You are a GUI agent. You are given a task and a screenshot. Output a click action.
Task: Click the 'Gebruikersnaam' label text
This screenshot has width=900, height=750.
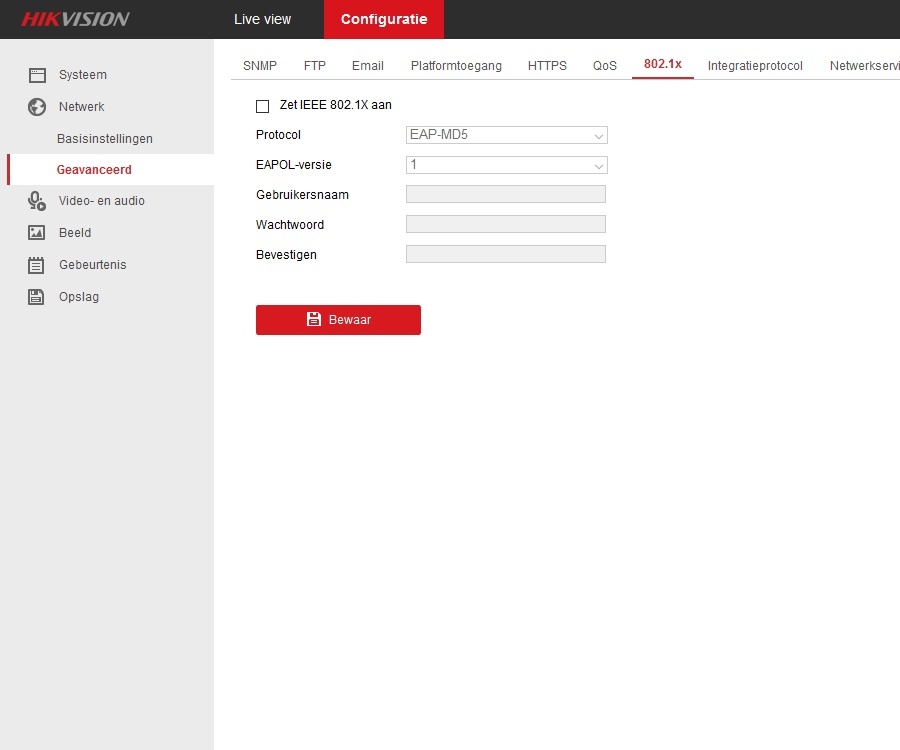pyautogui.click(x=302, y=195)
